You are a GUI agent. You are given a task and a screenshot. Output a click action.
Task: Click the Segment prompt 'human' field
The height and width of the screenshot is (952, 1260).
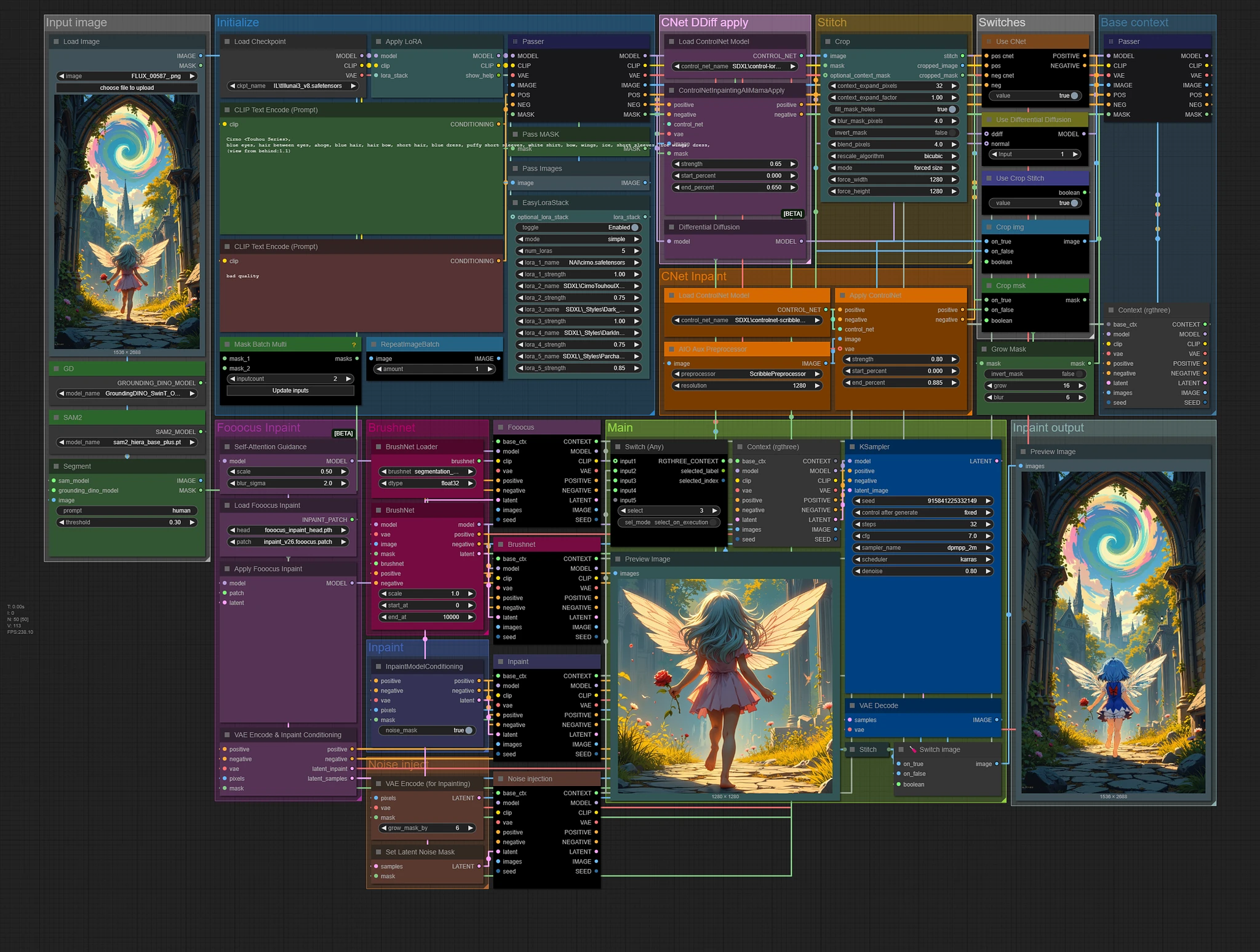(x=127, y=511)
